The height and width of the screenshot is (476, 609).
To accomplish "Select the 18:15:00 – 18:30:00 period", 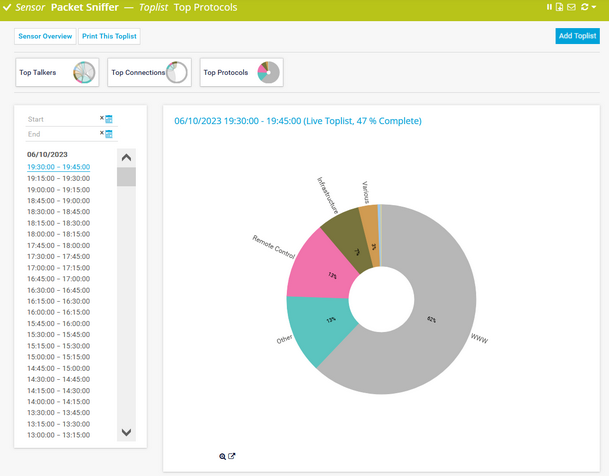I will click(59, 223).
